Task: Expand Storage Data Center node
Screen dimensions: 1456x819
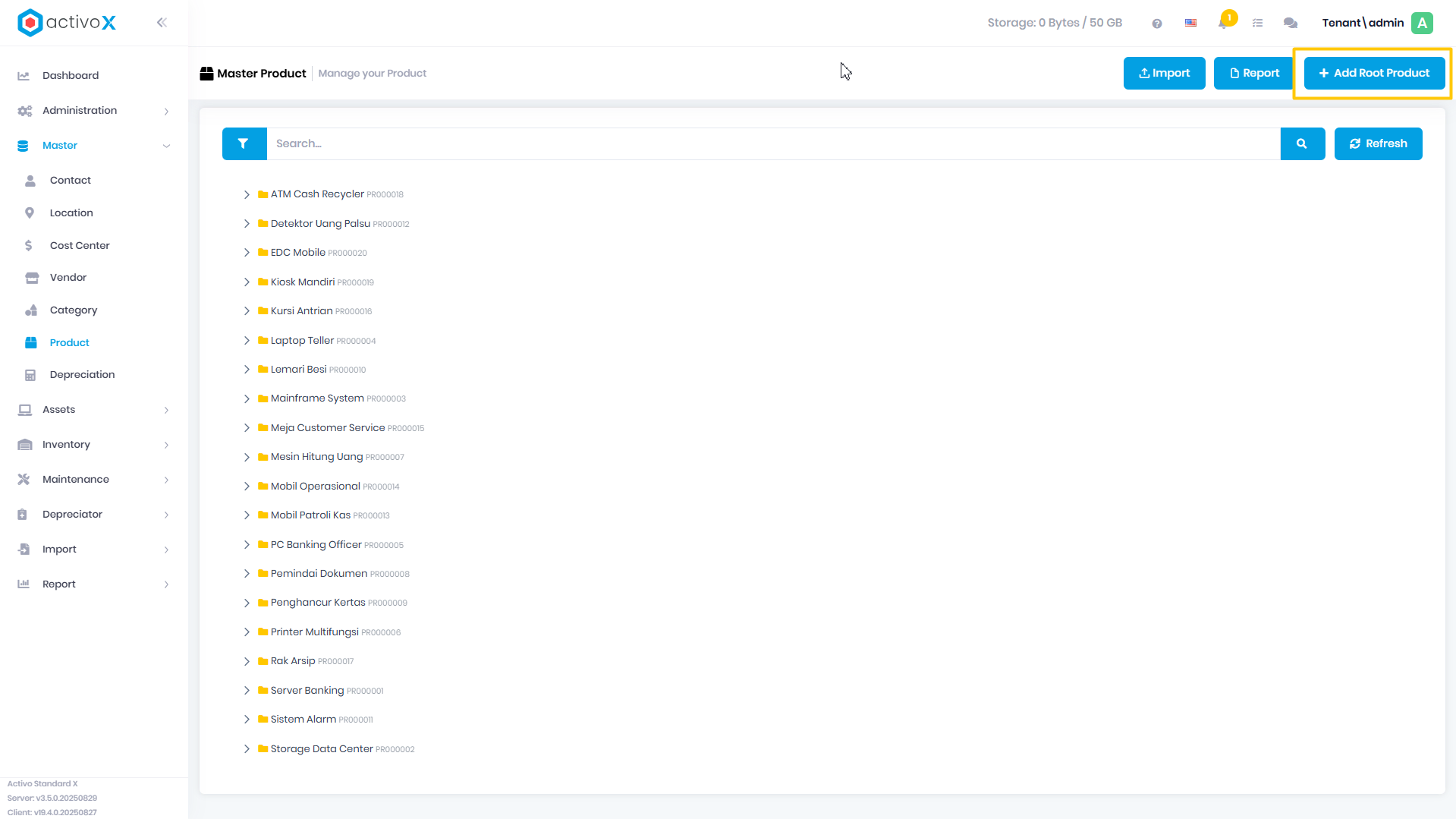Action: pos(247,749)
